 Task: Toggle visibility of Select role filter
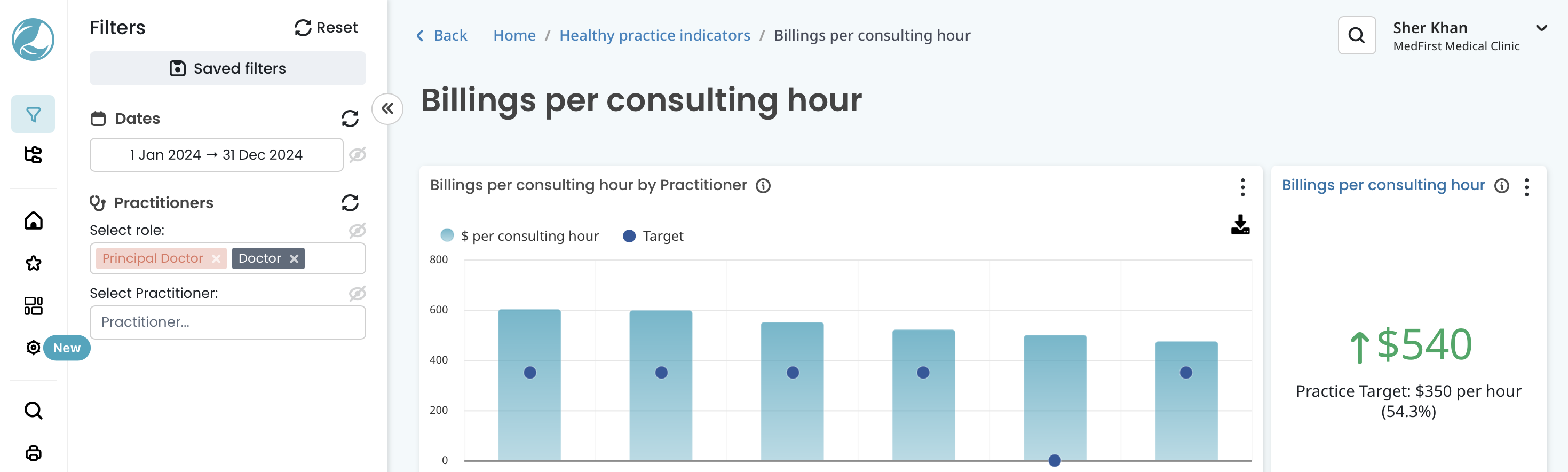[x=357, y=230]
